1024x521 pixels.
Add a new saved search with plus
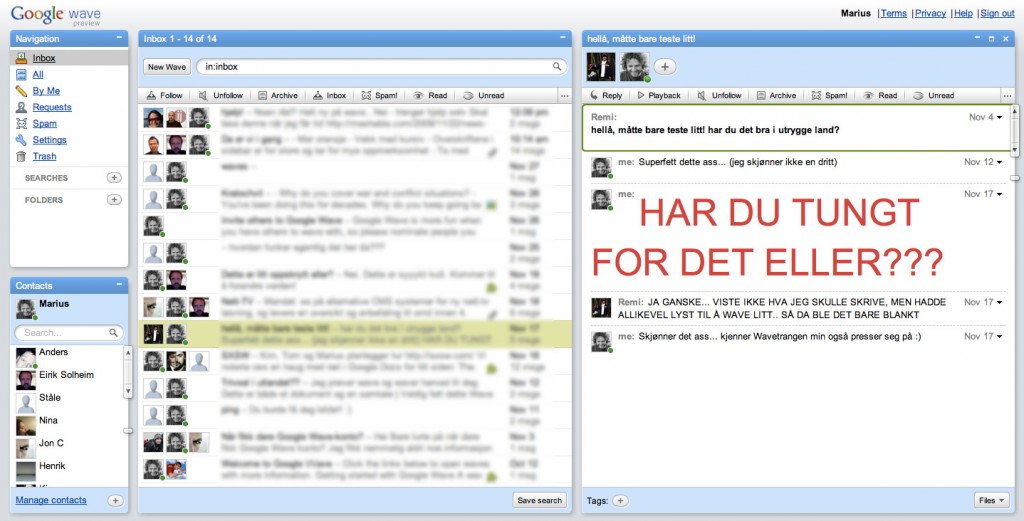(x=114, y=178)
